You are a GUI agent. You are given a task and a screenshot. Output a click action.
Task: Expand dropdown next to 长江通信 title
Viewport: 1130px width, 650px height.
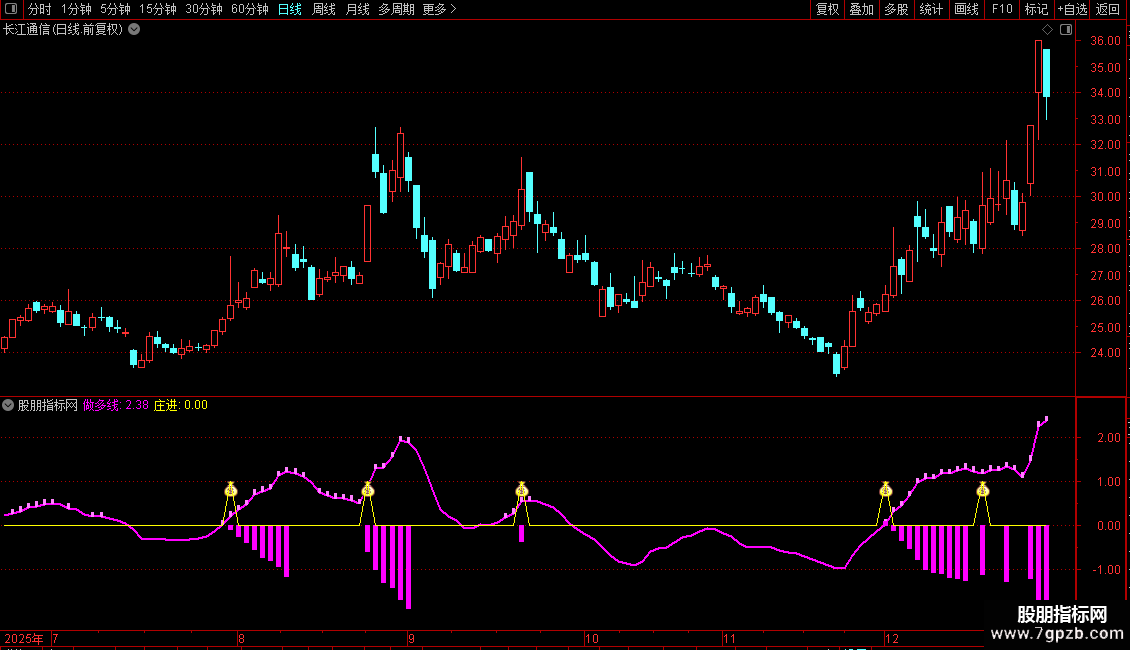(134, 29)
